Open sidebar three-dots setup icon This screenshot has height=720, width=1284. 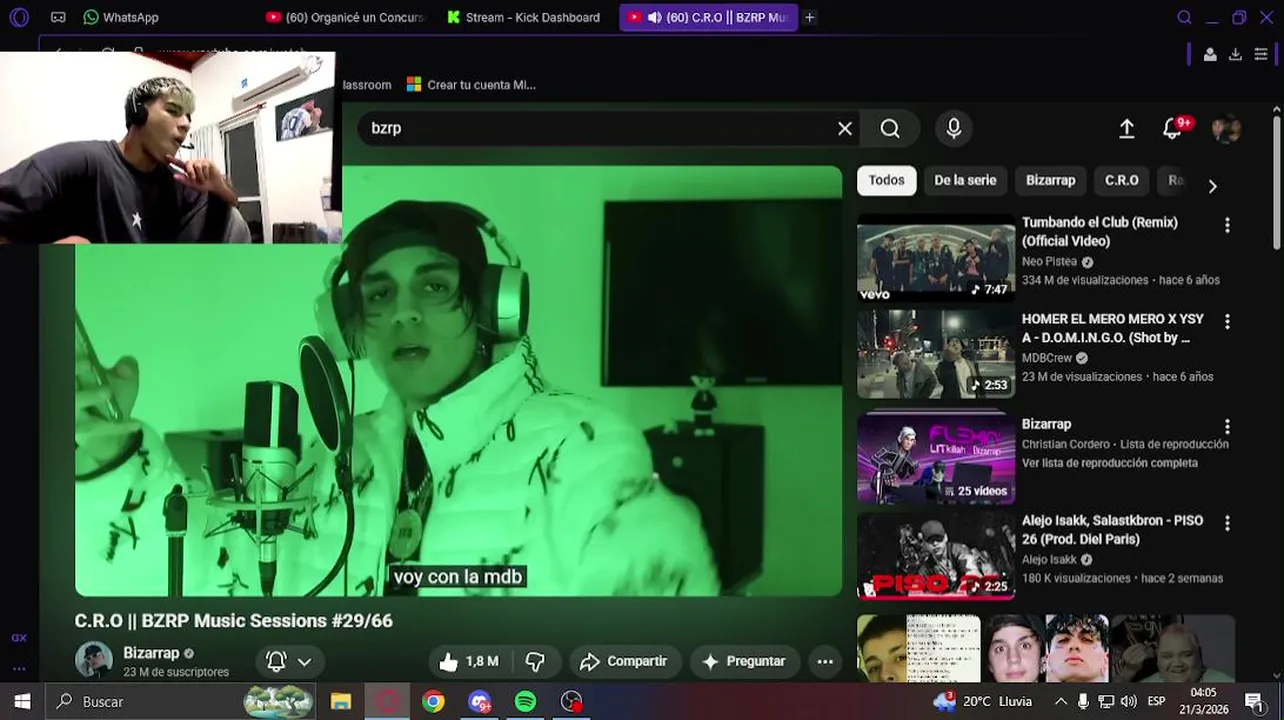pos(19,668)
